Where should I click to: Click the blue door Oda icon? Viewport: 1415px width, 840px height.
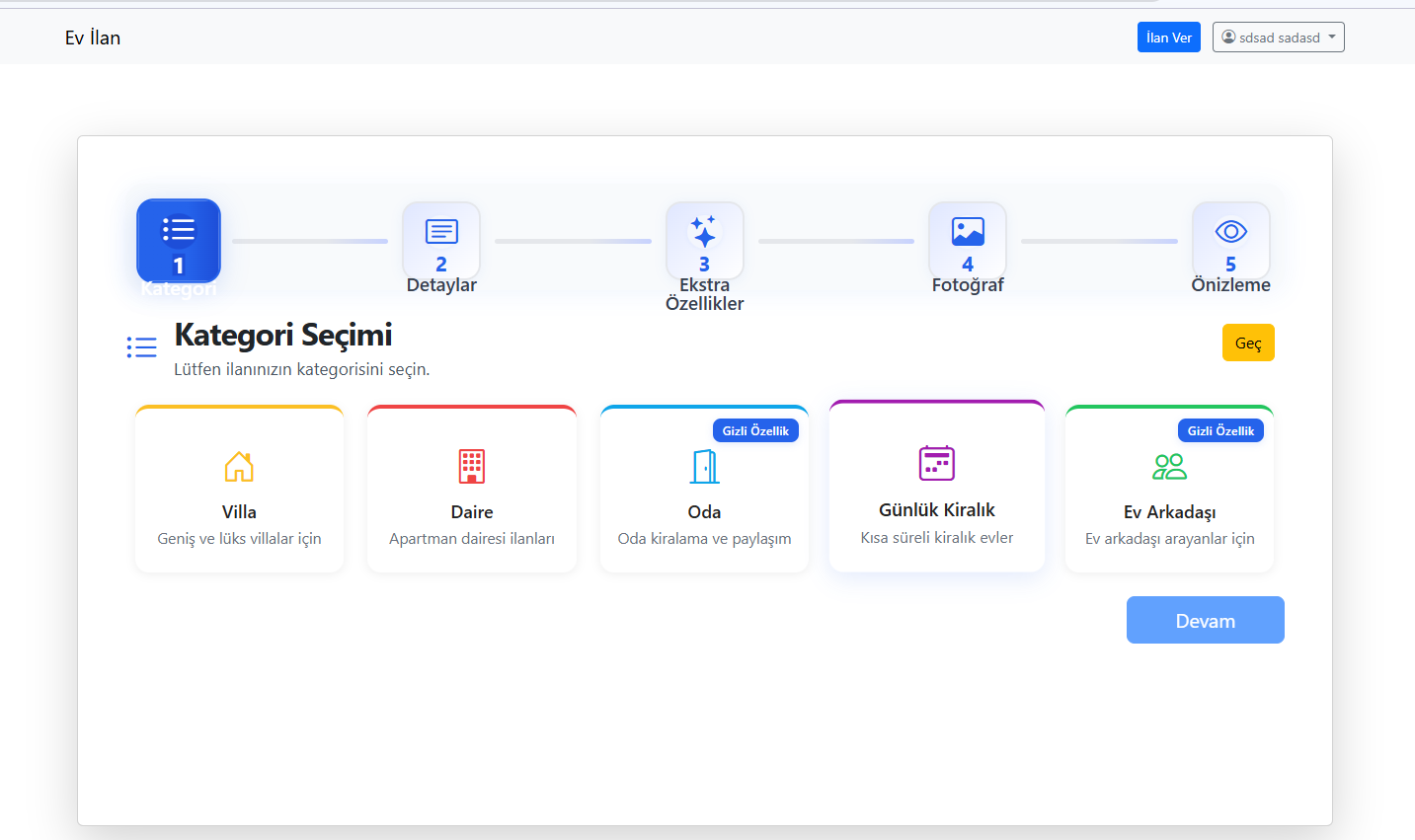705,466
